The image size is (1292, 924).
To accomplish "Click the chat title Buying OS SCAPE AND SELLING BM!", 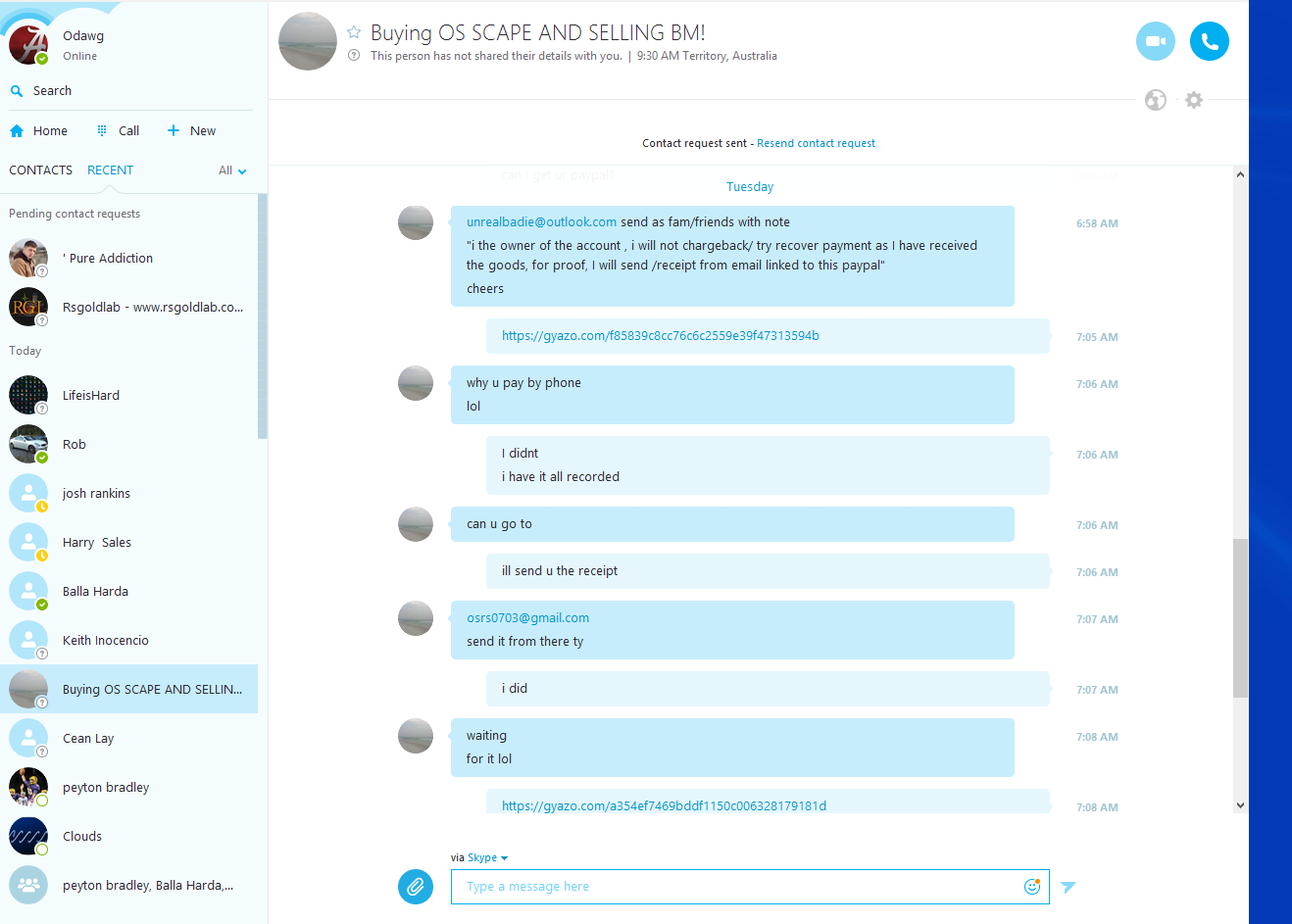I will (538, 32).
